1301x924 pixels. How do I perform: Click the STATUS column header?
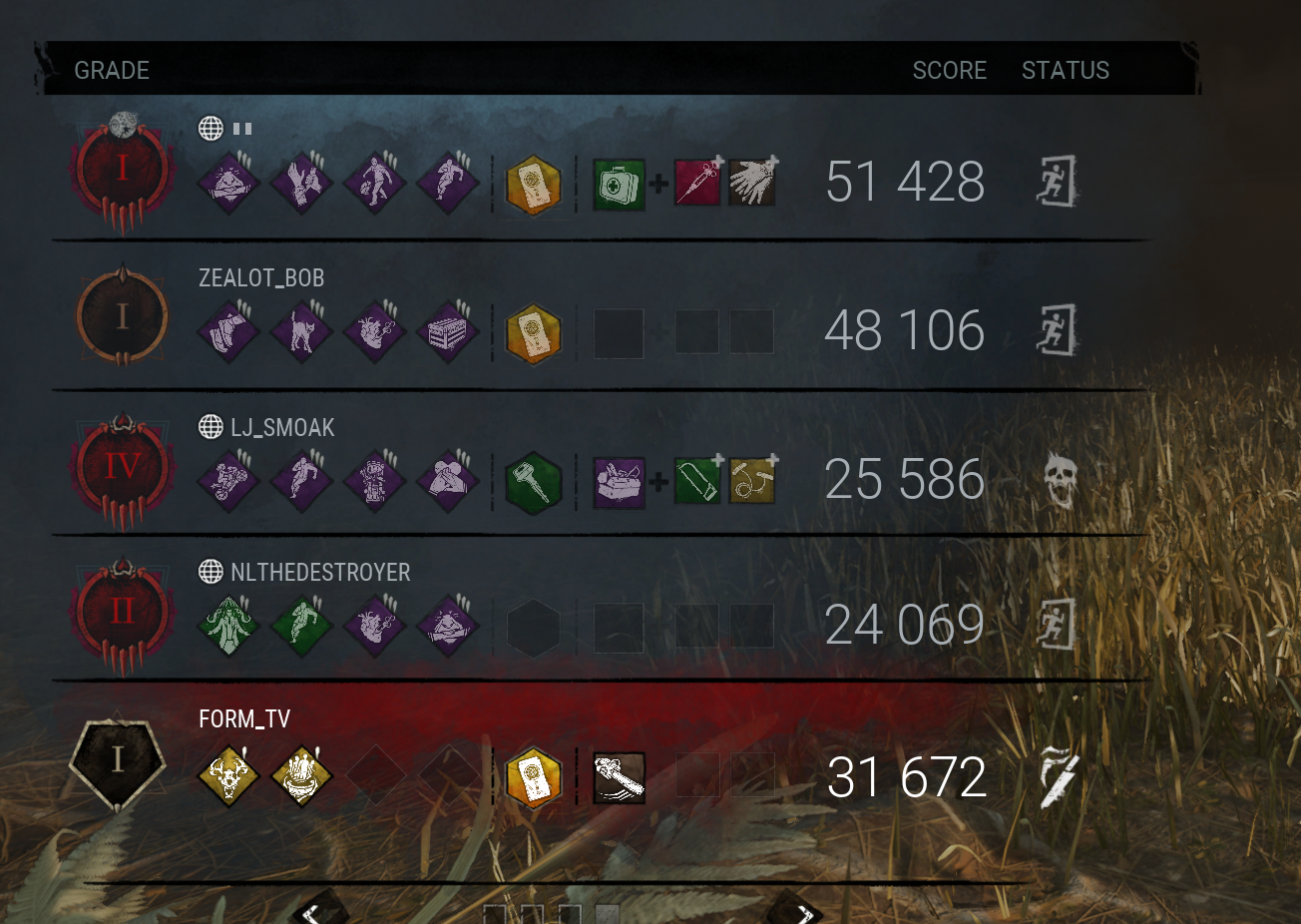click(1066, 71)
